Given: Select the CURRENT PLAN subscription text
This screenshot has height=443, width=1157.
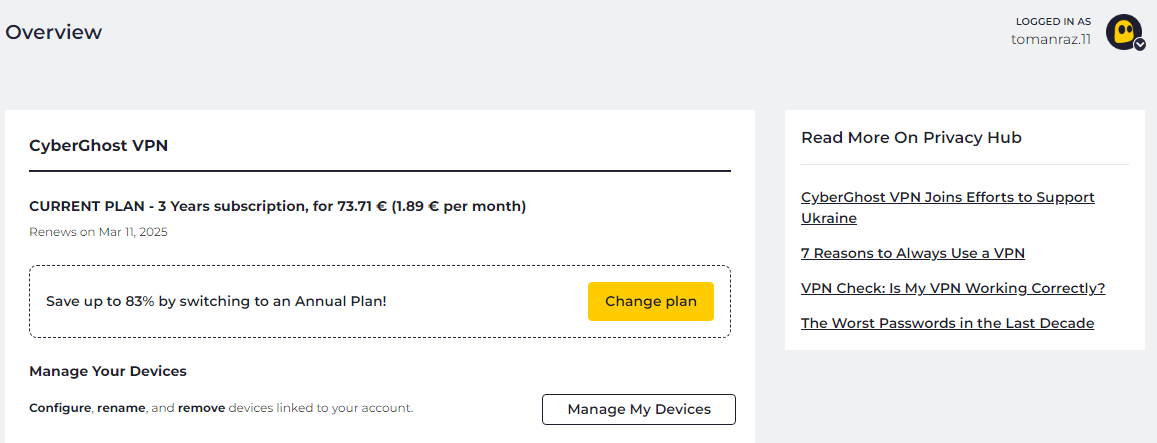Looking at the screenshot, I should (x=277, y=206).
